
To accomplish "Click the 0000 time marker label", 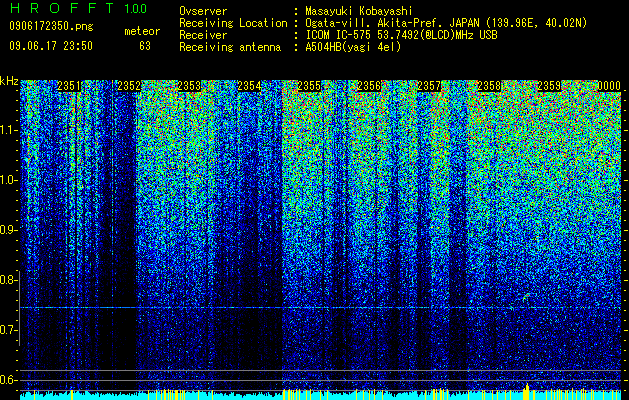I will 609,86.
